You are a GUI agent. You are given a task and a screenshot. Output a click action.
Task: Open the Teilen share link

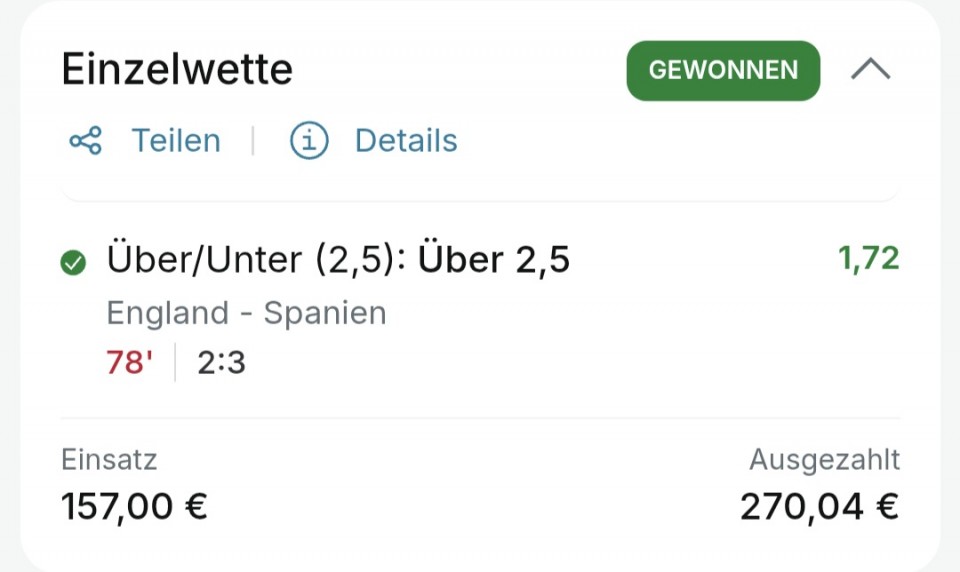176,141
